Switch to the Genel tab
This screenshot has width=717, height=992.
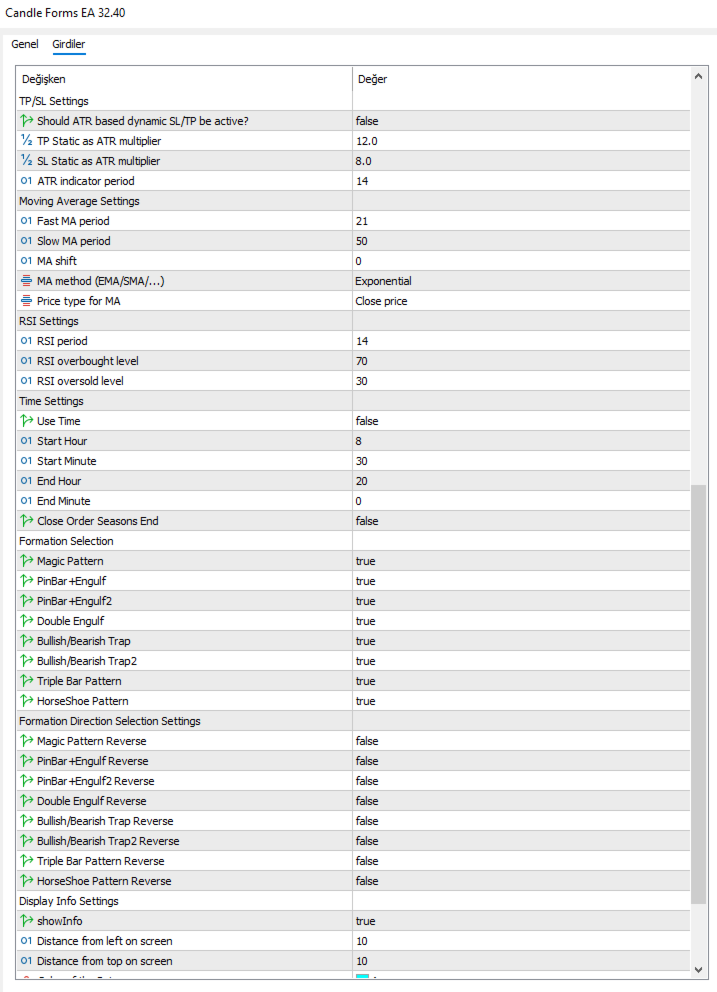tap(25, 45)
